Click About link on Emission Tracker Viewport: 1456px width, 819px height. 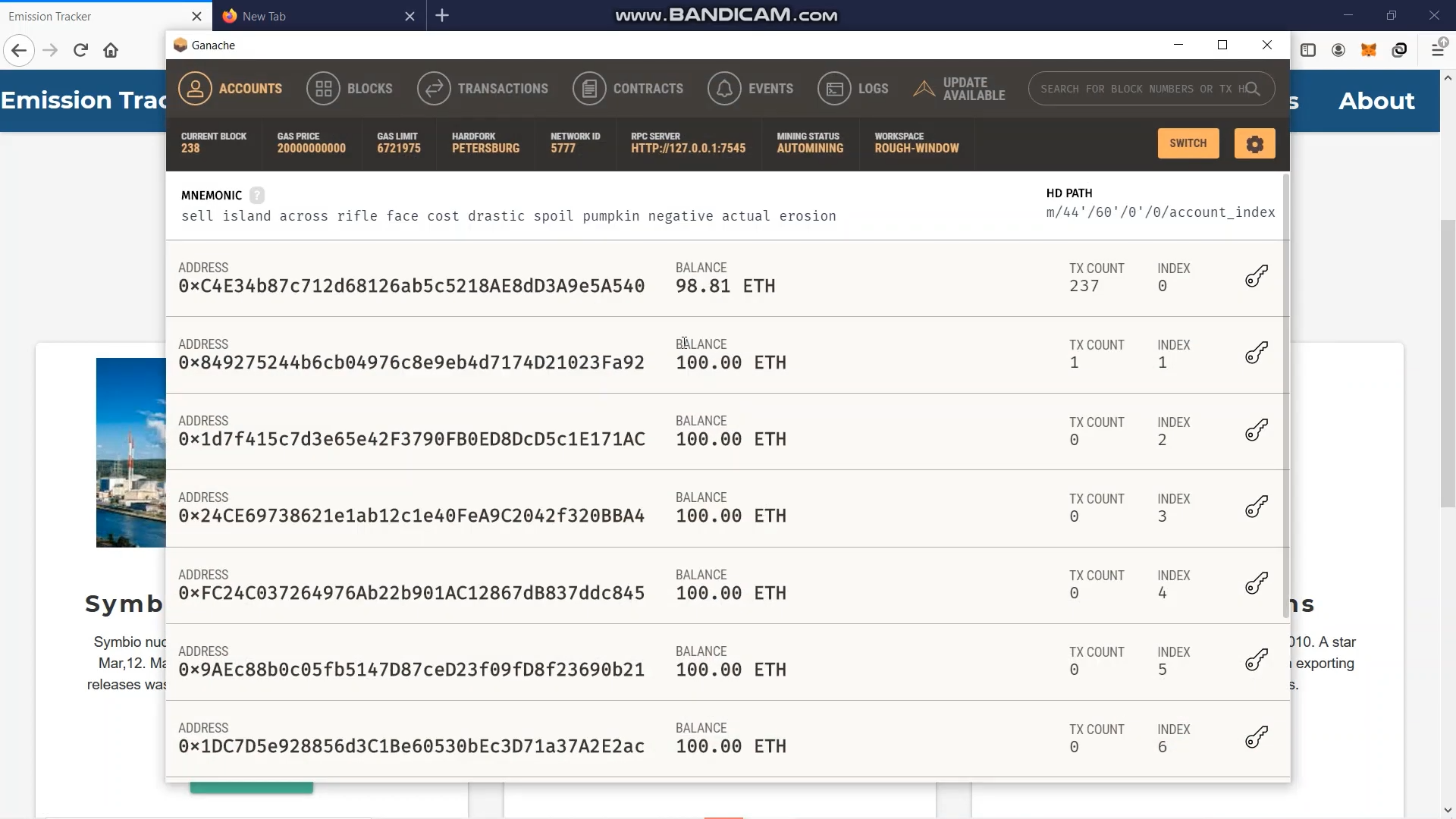[1376, 101]
